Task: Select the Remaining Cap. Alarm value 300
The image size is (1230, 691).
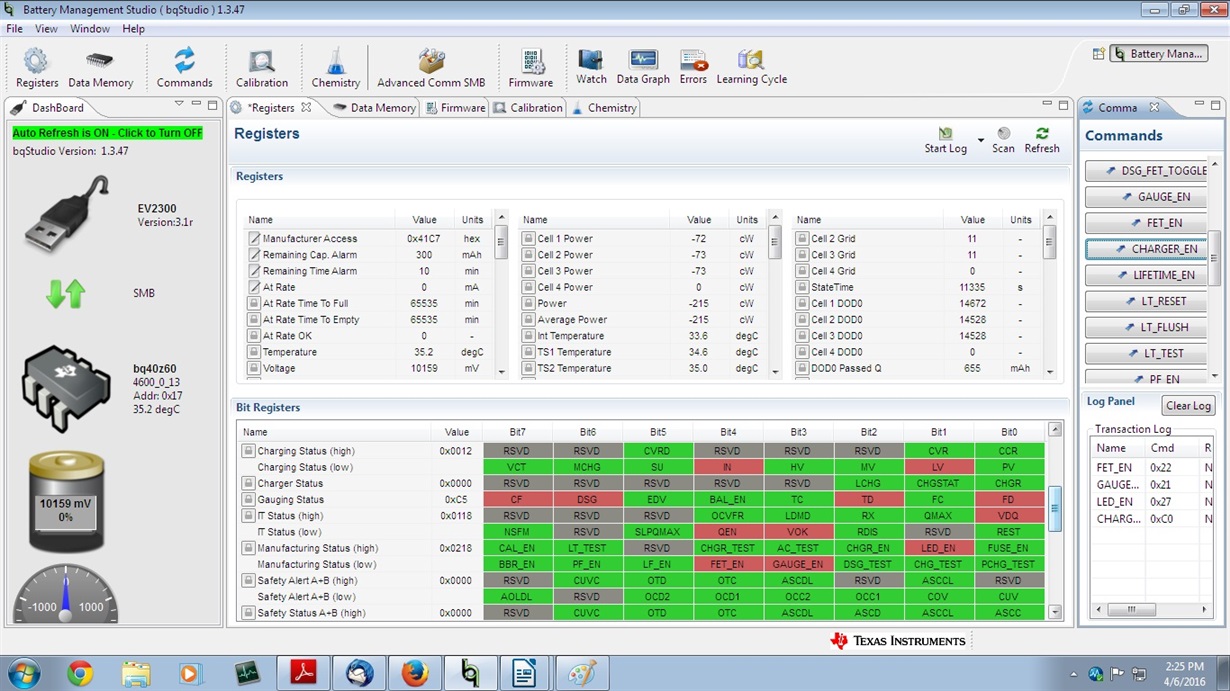Action: (x=424, y=255)
